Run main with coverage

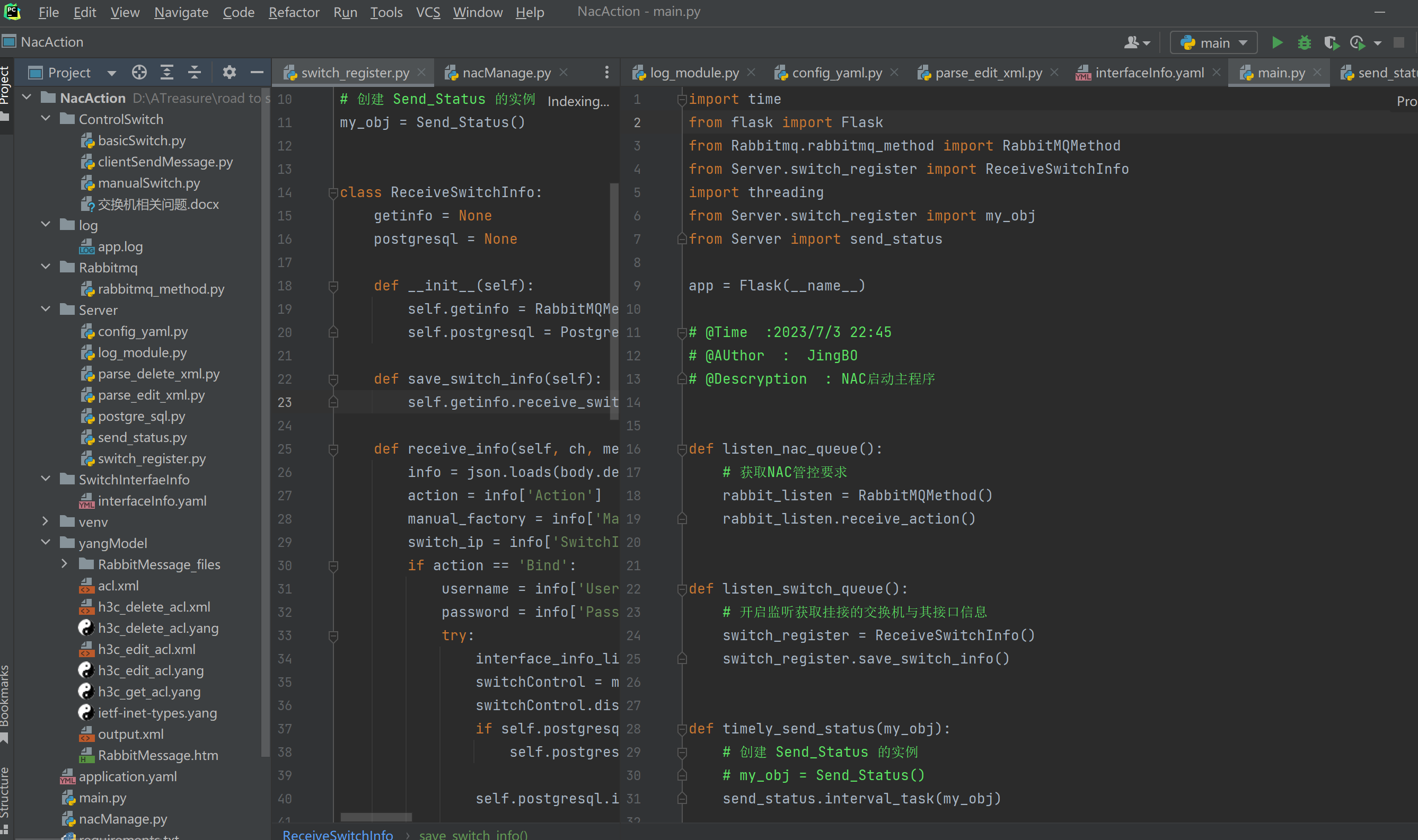(1331, 42)
